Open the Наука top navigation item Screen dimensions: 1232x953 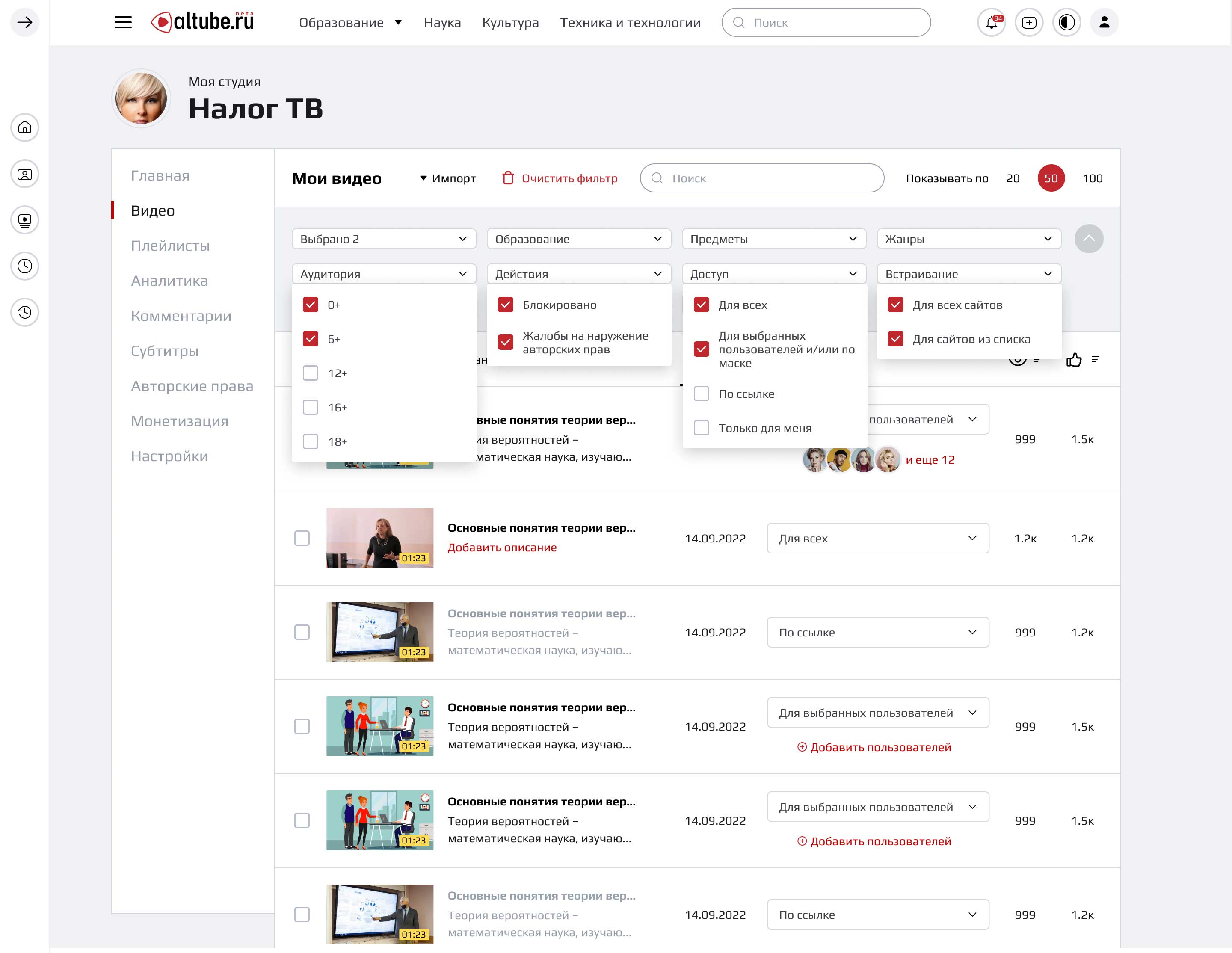pyautogui.click(x=442, y=23)
